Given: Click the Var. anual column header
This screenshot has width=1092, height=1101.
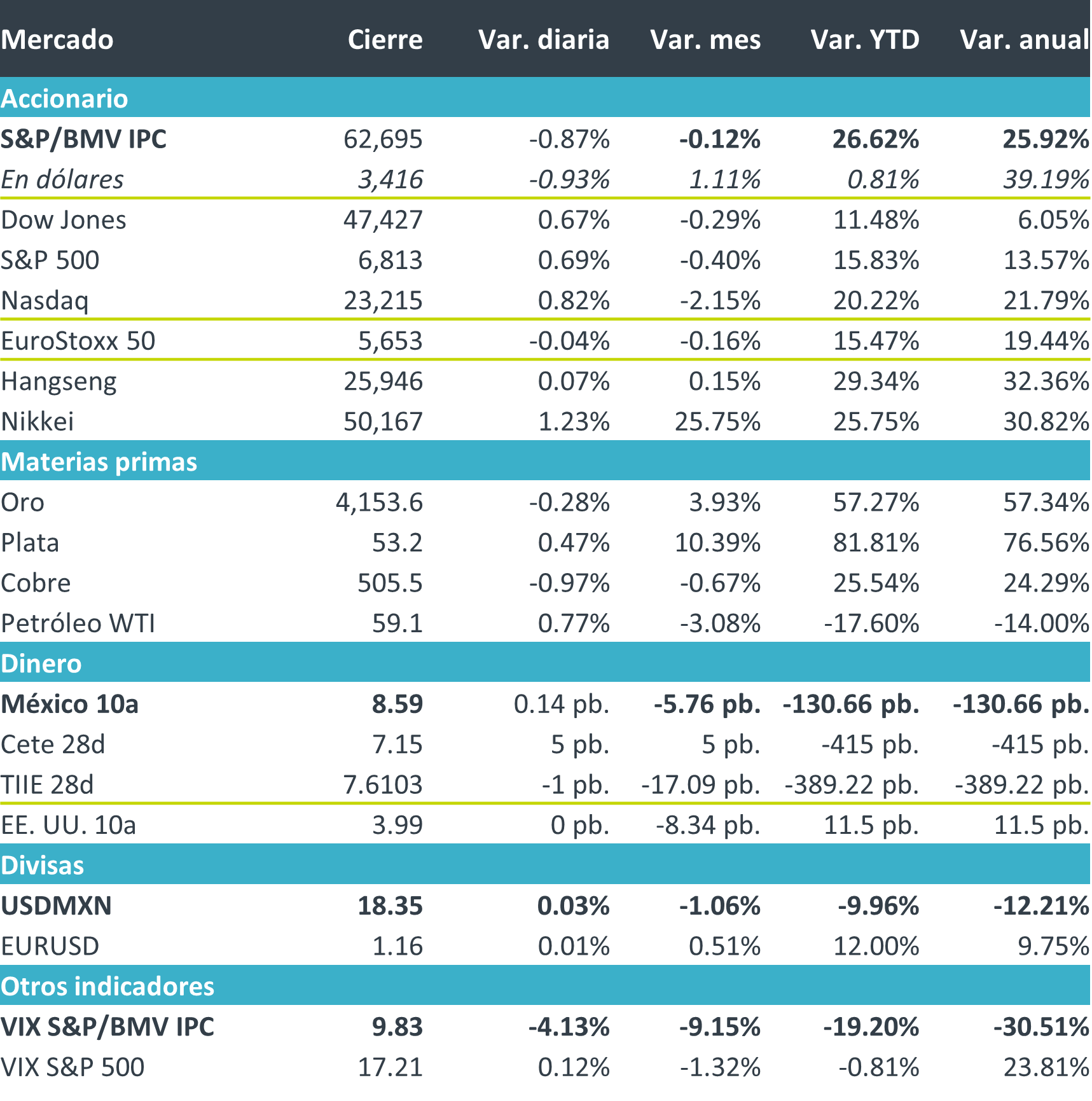Looking at the screenshot, I should point(1025,39).
